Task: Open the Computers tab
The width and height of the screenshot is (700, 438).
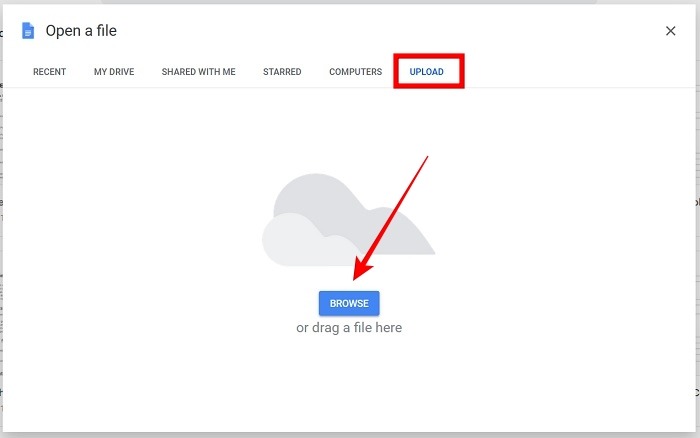Action: click(355, 72)
